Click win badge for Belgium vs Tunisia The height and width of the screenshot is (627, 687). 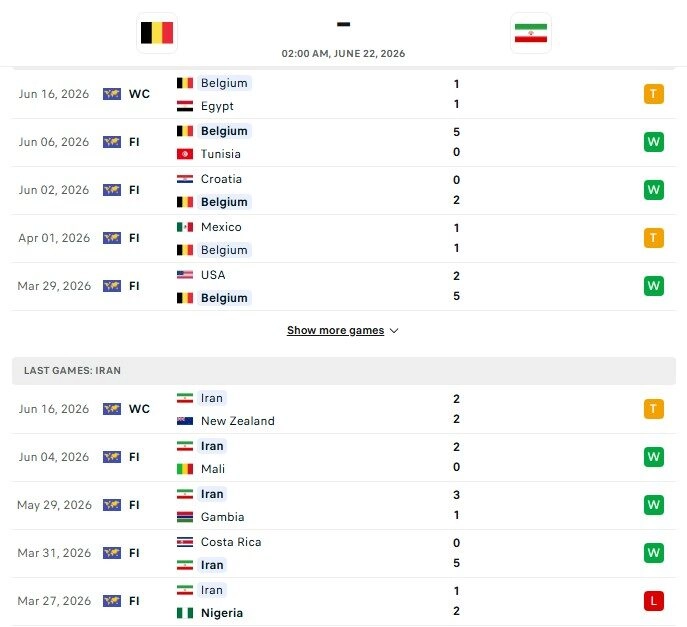point(653,142)
